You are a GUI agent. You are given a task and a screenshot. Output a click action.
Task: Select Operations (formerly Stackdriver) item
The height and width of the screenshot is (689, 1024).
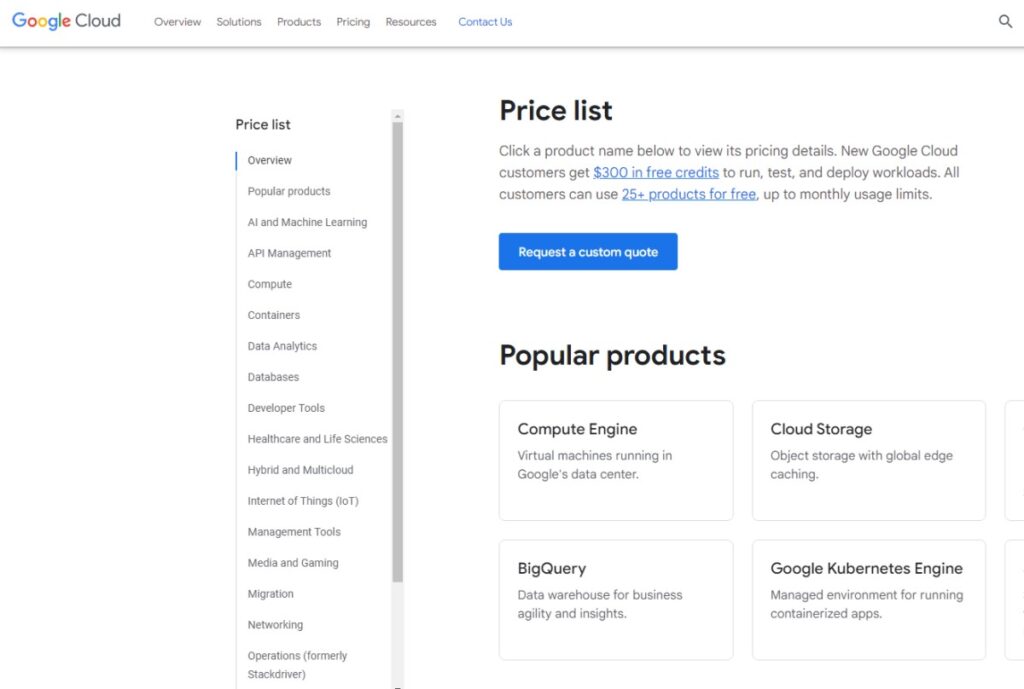point(297,665)
